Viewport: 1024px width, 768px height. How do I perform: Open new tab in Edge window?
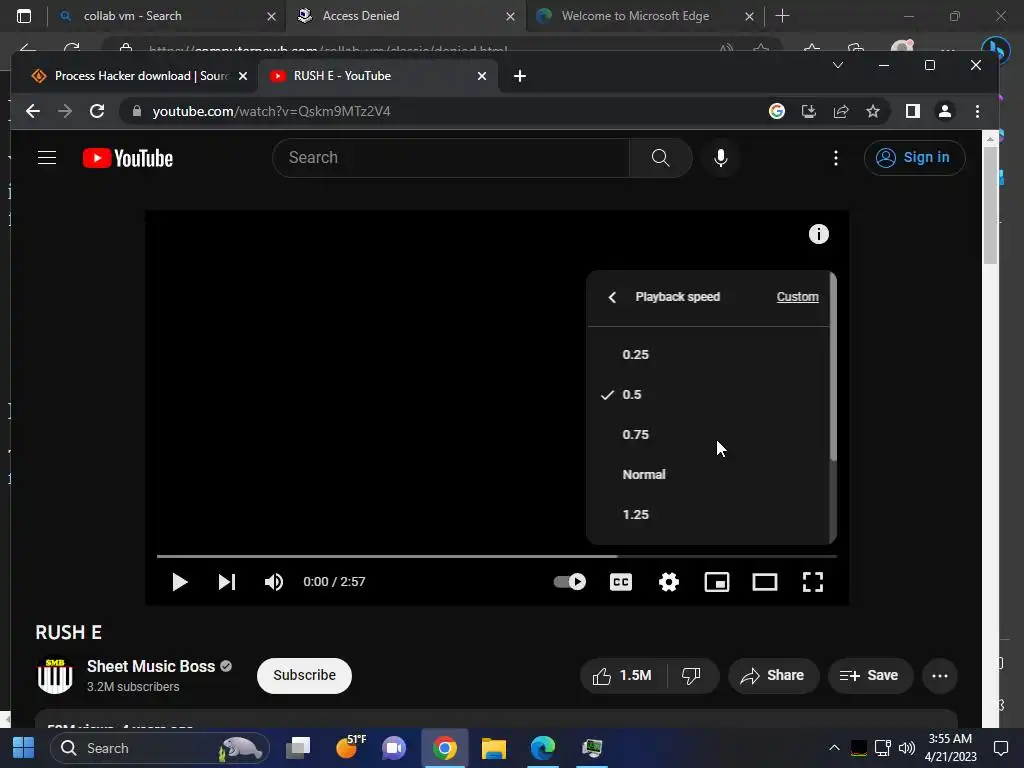(x=782, y=16)
